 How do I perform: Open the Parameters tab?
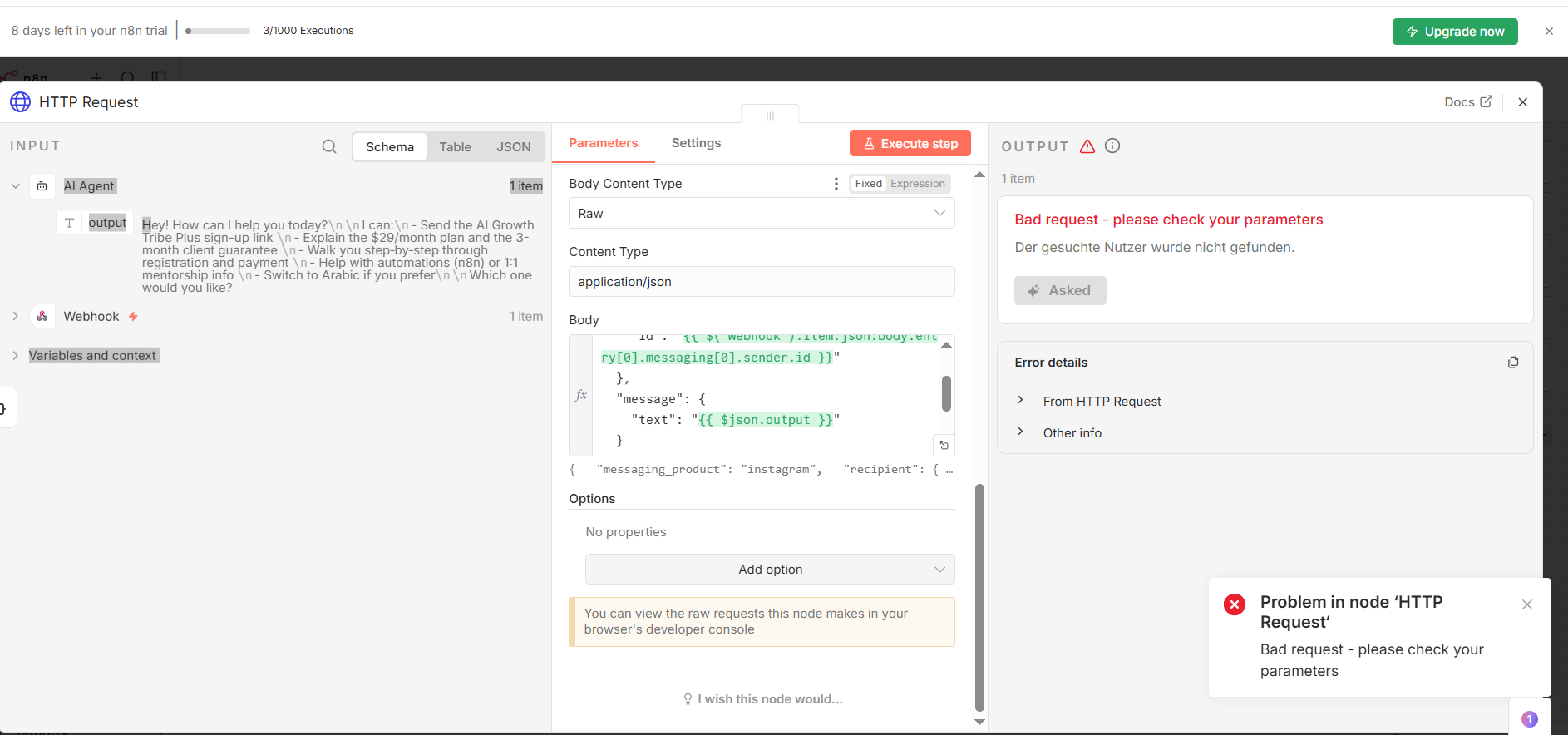coord(604,143)
